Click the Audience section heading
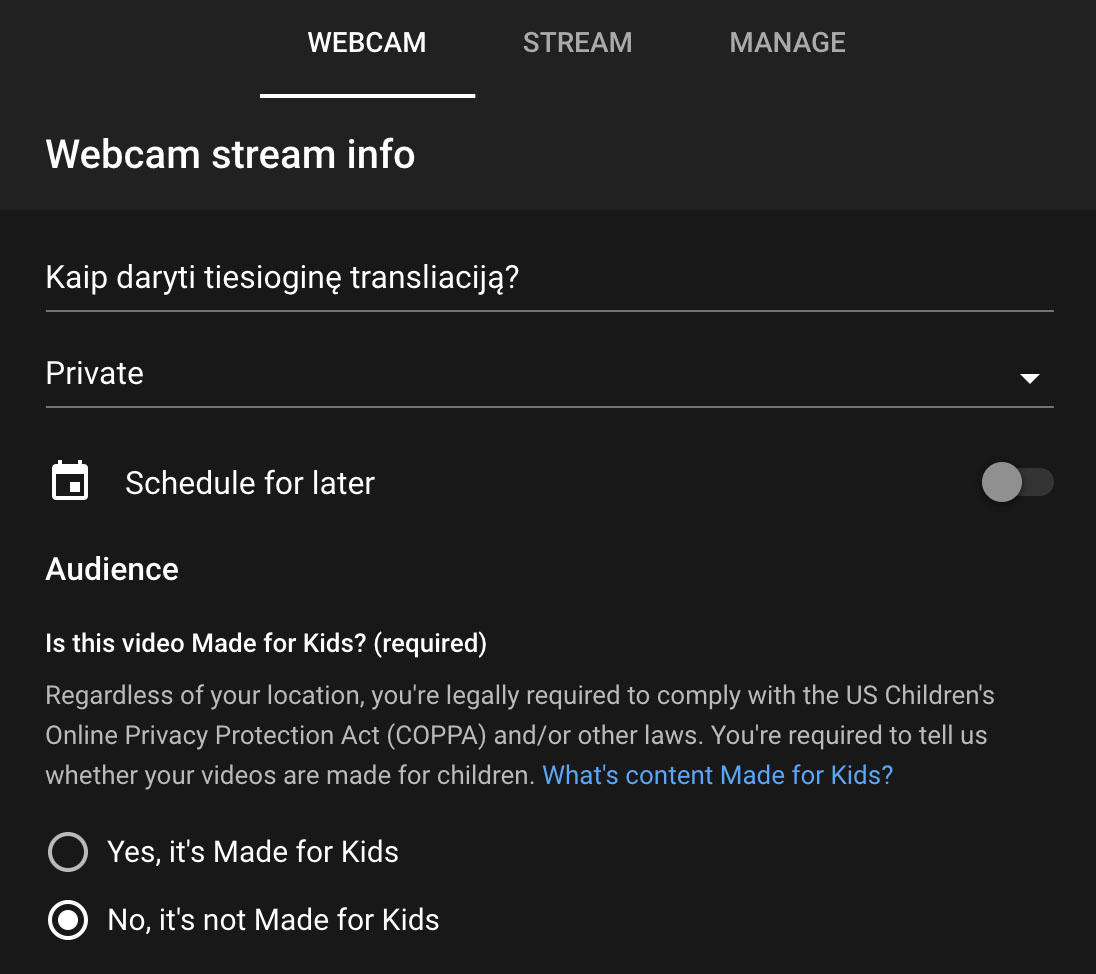The width and height of the screenshot is (1096, 974). point(112,569)
